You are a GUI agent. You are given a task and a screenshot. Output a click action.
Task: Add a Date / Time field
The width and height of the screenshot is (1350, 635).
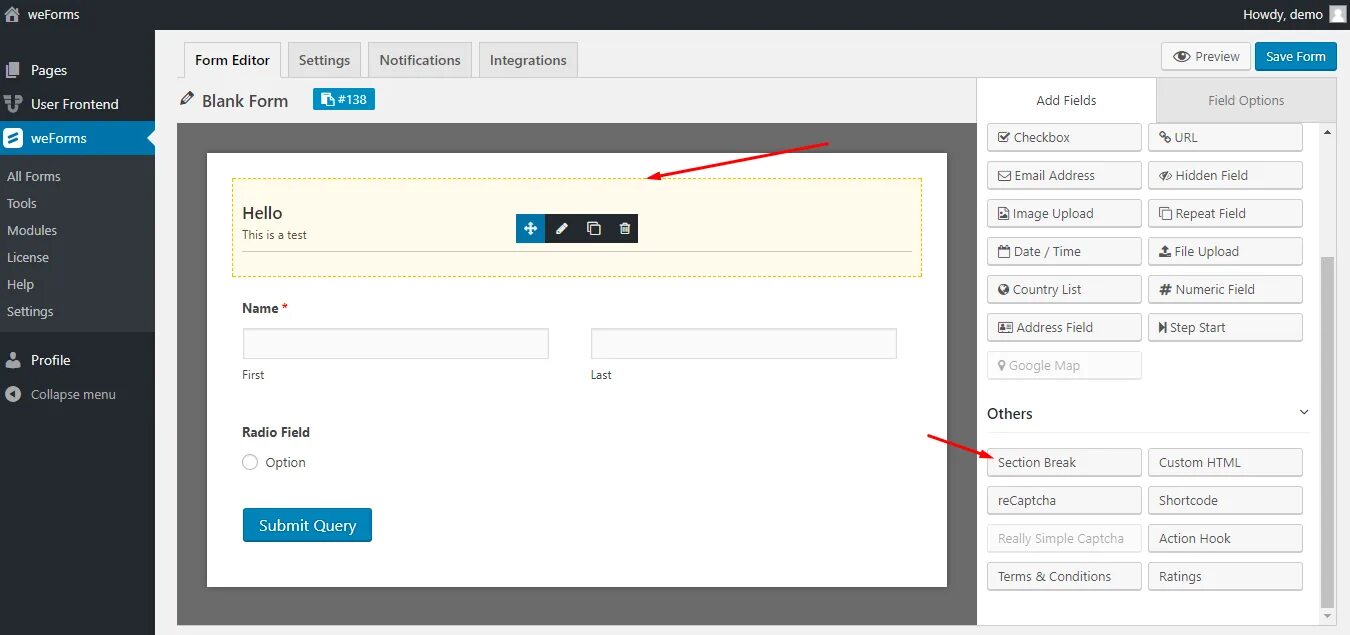tap(1064, 251)
